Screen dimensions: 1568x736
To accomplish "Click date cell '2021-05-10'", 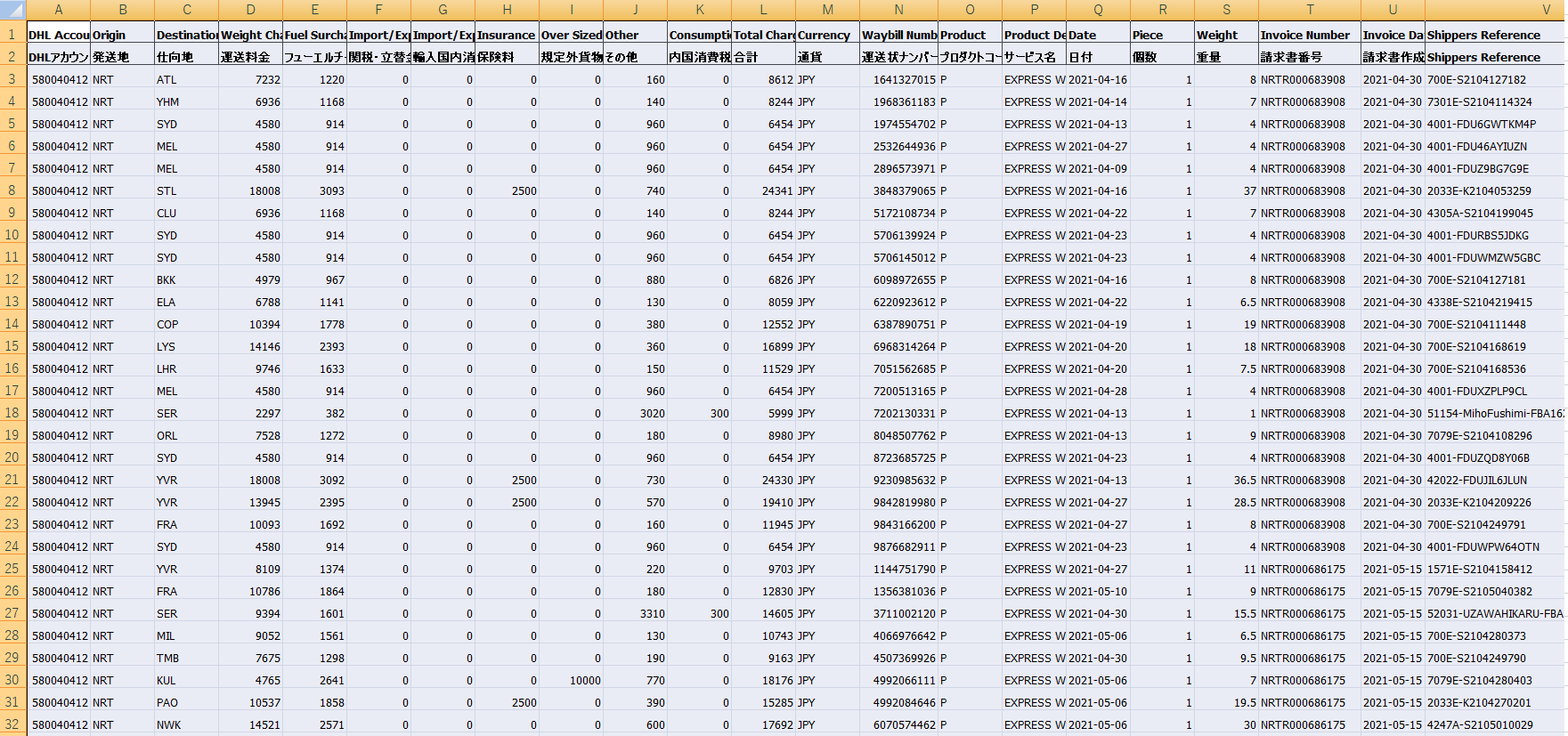I will click(x=1099, y=591).
